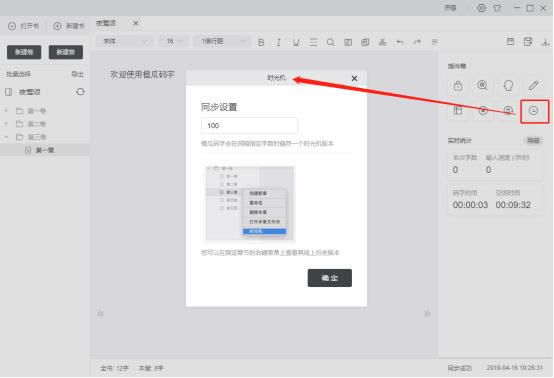554x378 pixels.
Task: Toggle Italic text formatting
Action: click(278, 42)
